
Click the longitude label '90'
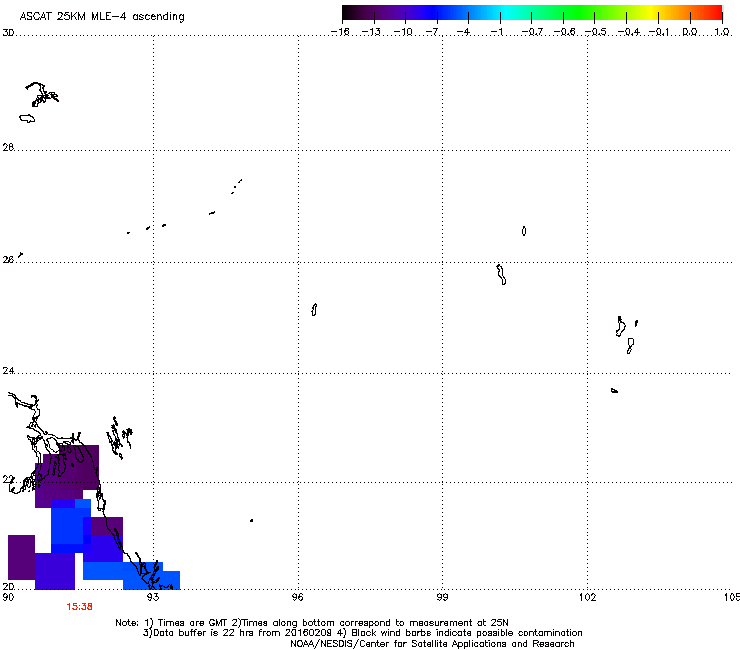tap(8, 598)
